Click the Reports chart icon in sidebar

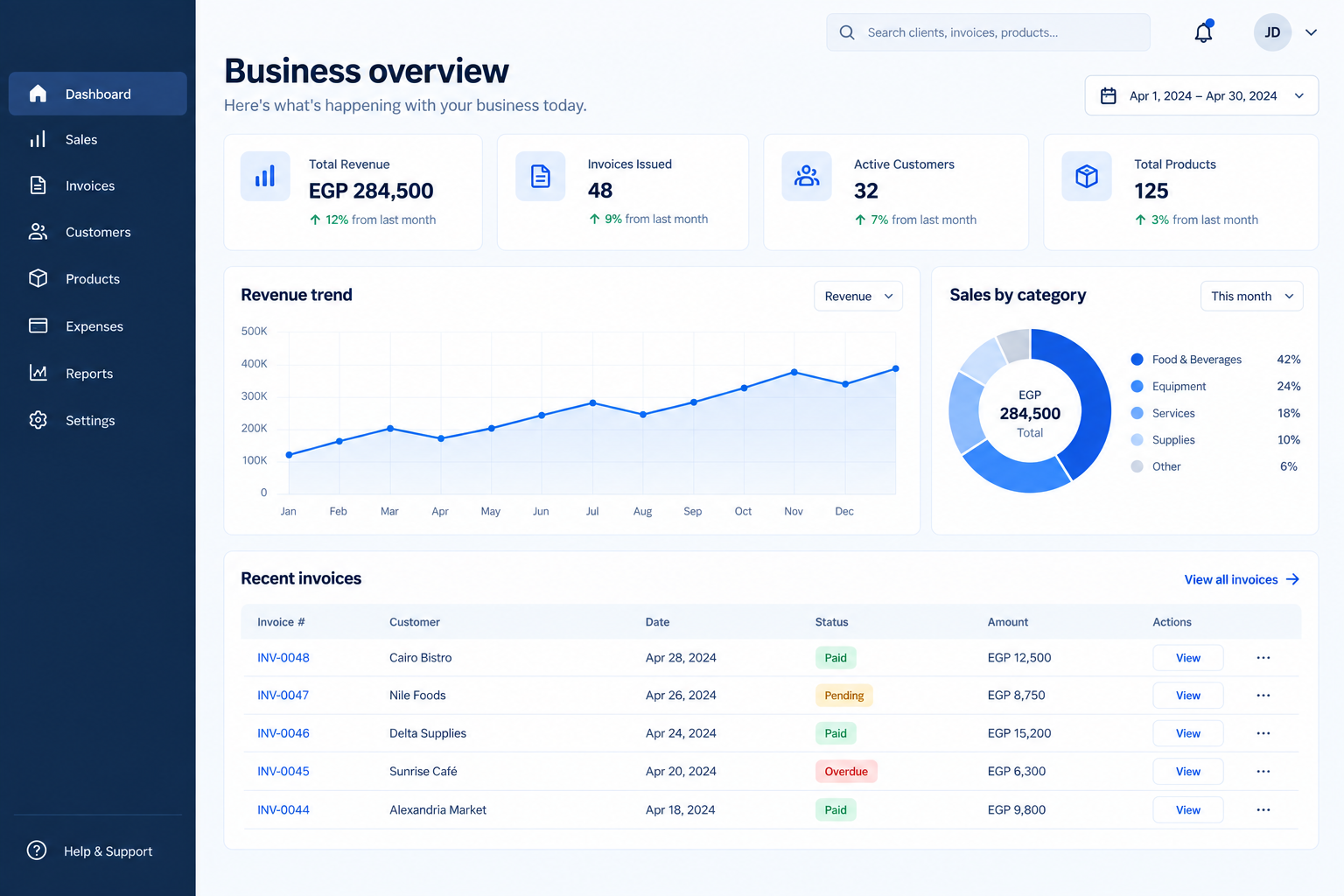point(38,373)
